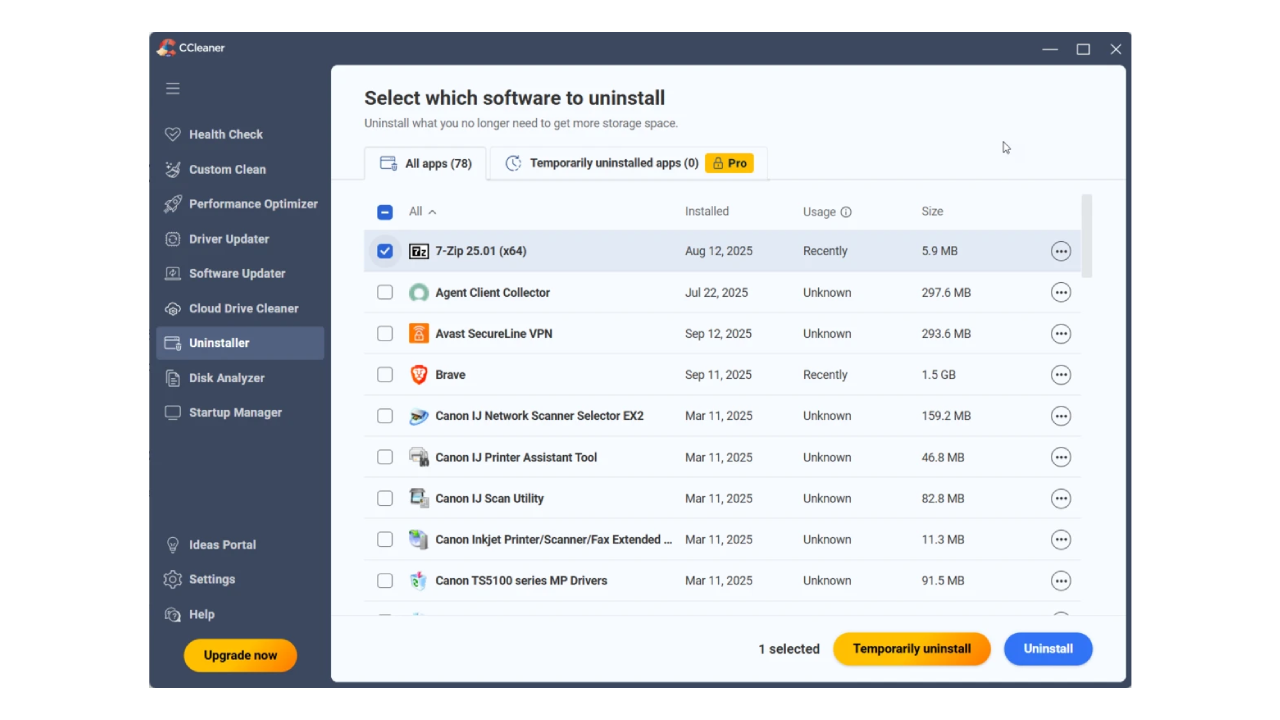The image size is (1280, 720).
Task: Open Health Check in the sidebar
Action: [x=240, y=134]
